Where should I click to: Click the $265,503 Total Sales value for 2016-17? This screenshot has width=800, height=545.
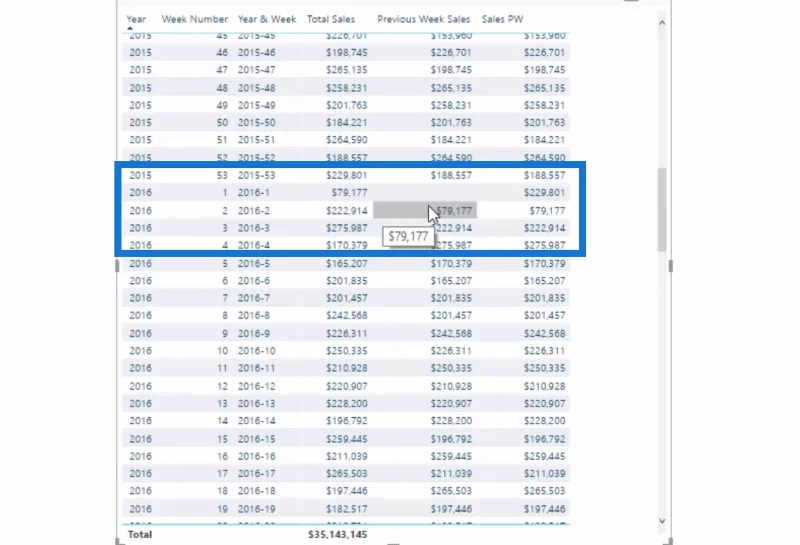346,474
